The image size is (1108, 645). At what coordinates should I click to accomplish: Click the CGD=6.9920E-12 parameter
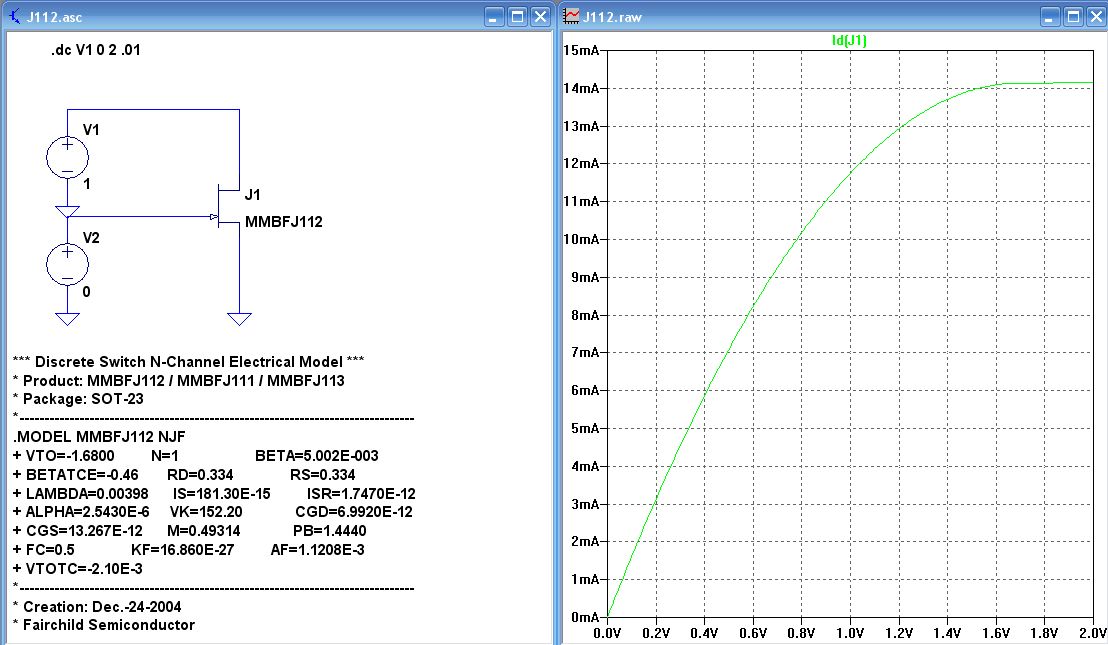click(354, 512)
